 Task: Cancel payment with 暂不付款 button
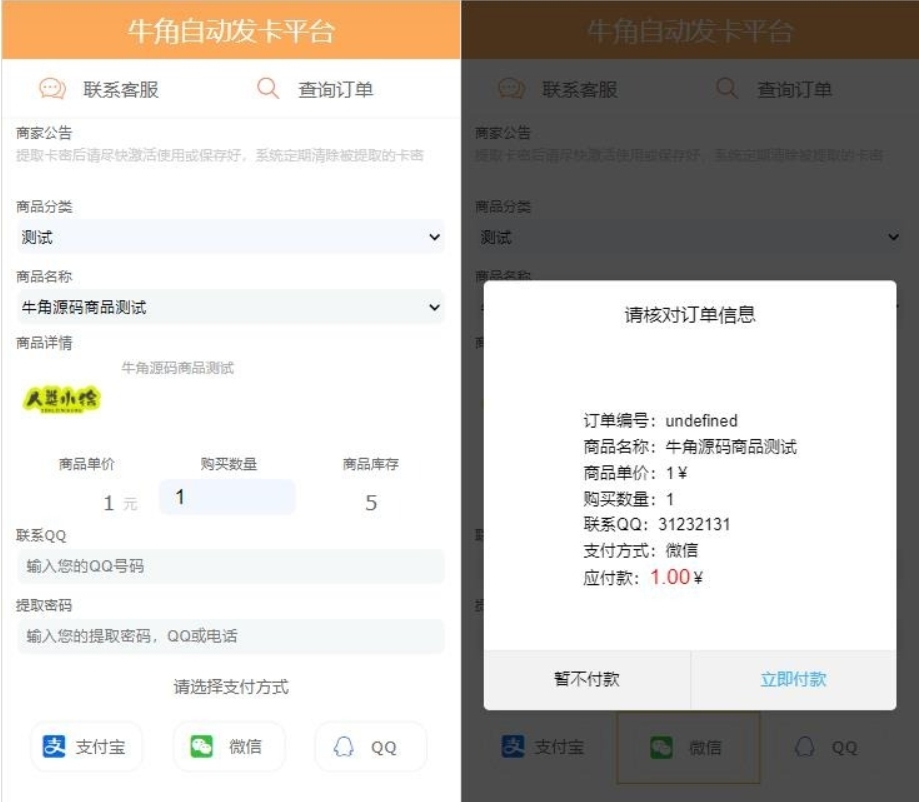click(x=588, y=678)
